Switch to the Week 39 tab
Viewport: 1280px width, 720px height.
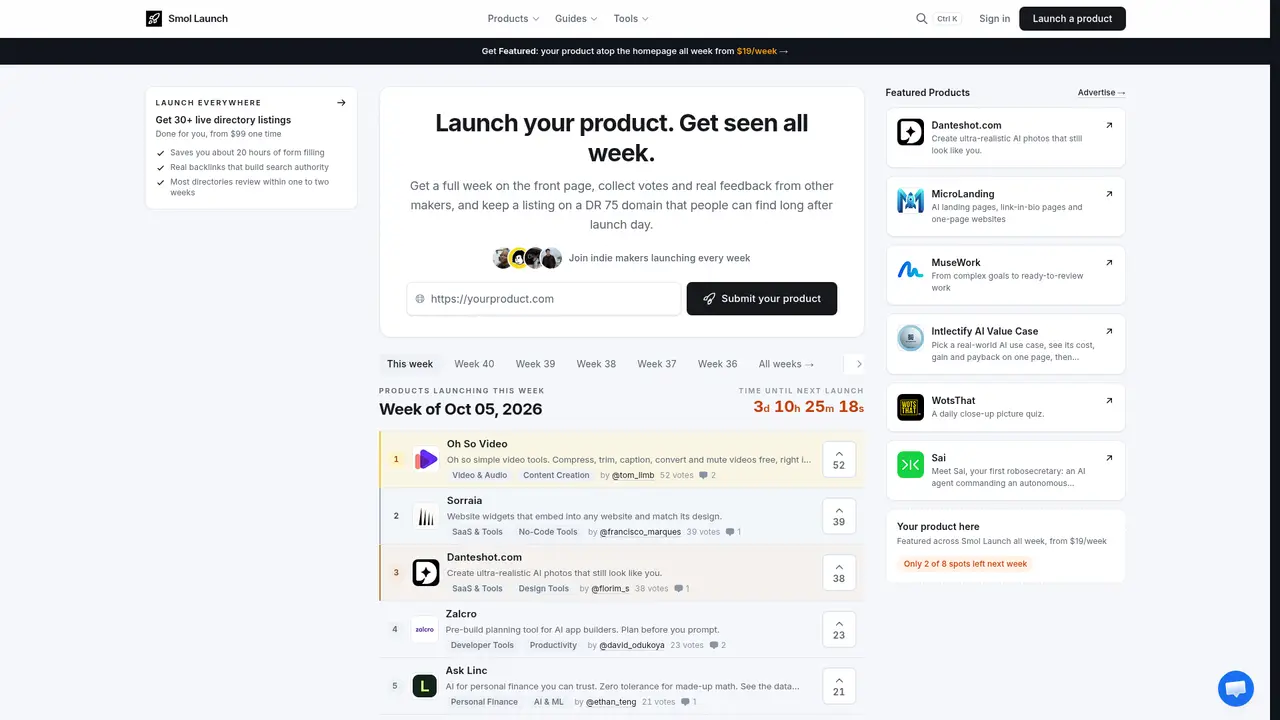click(535, 364)
